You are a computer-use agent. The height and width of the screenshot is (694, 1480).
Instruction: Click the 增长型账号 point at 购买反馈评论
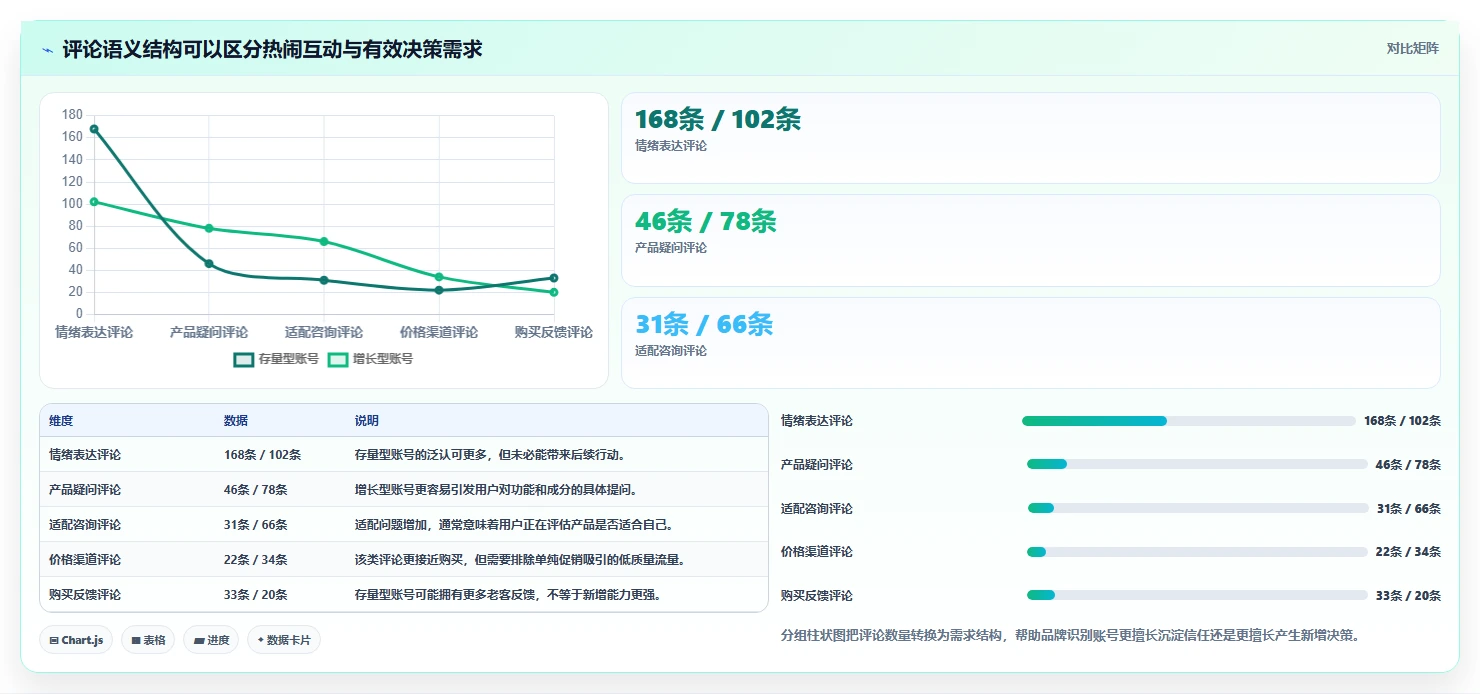(554, 292)
